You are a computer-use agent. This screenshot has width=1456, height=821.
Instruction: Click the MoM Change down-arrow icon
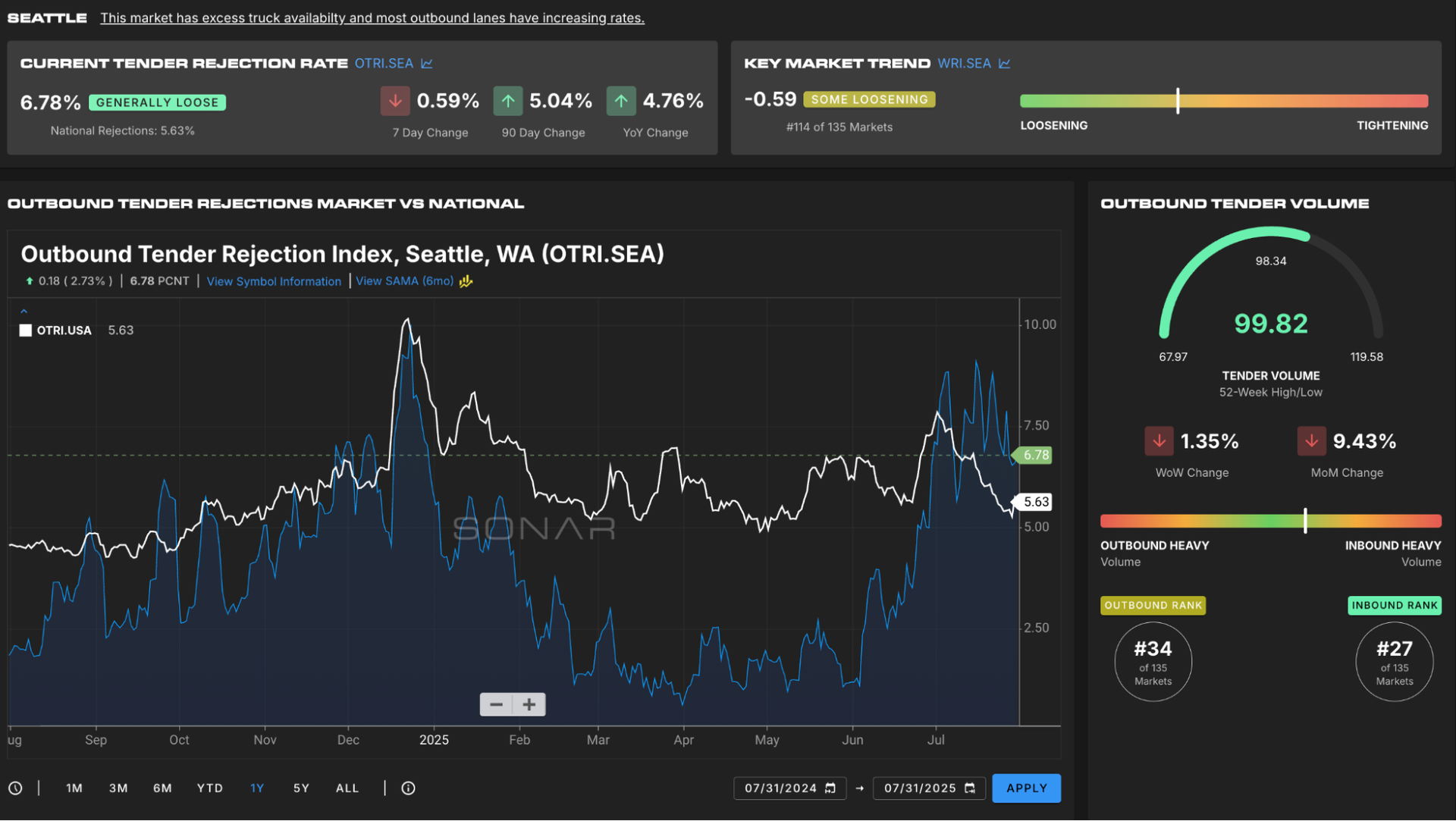1312,441
